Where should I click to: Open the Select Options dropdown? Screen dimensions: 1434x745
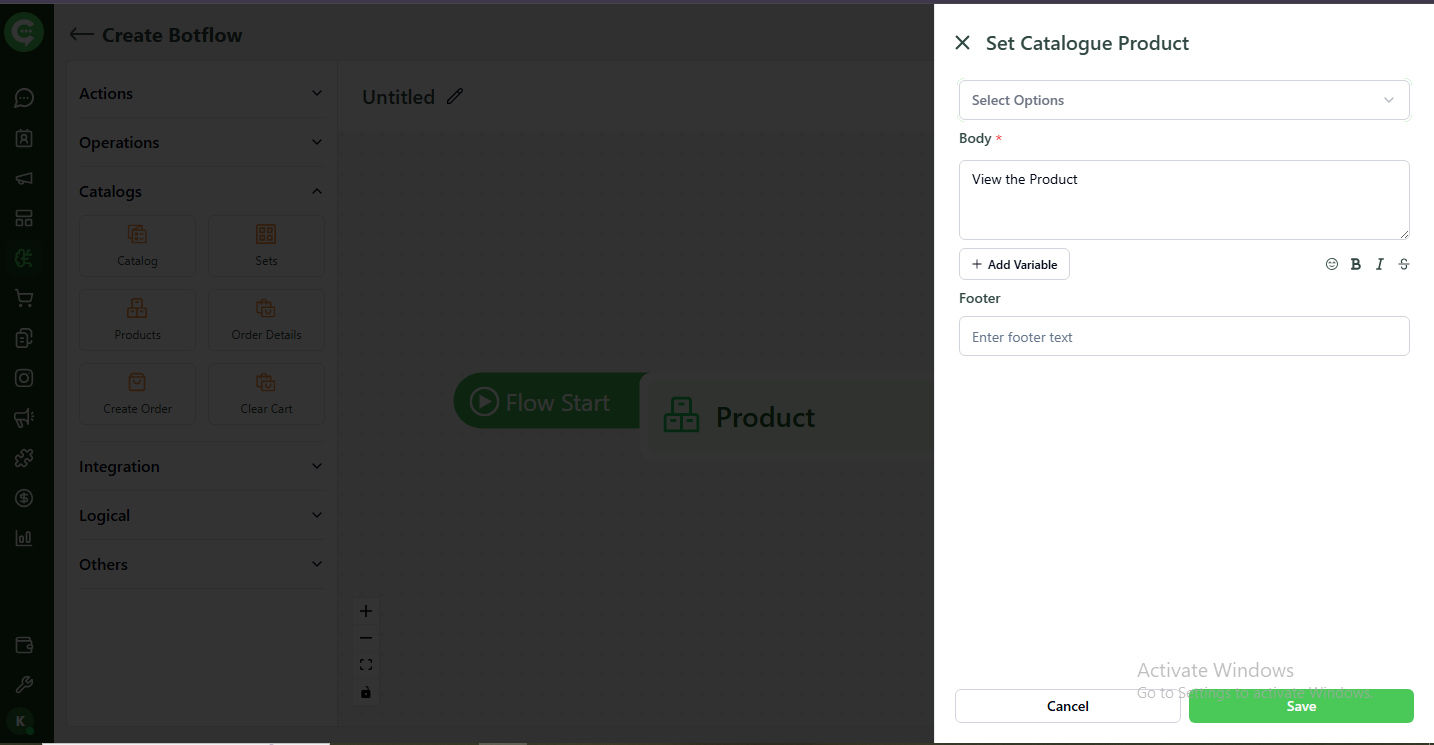click(1184, 100)
